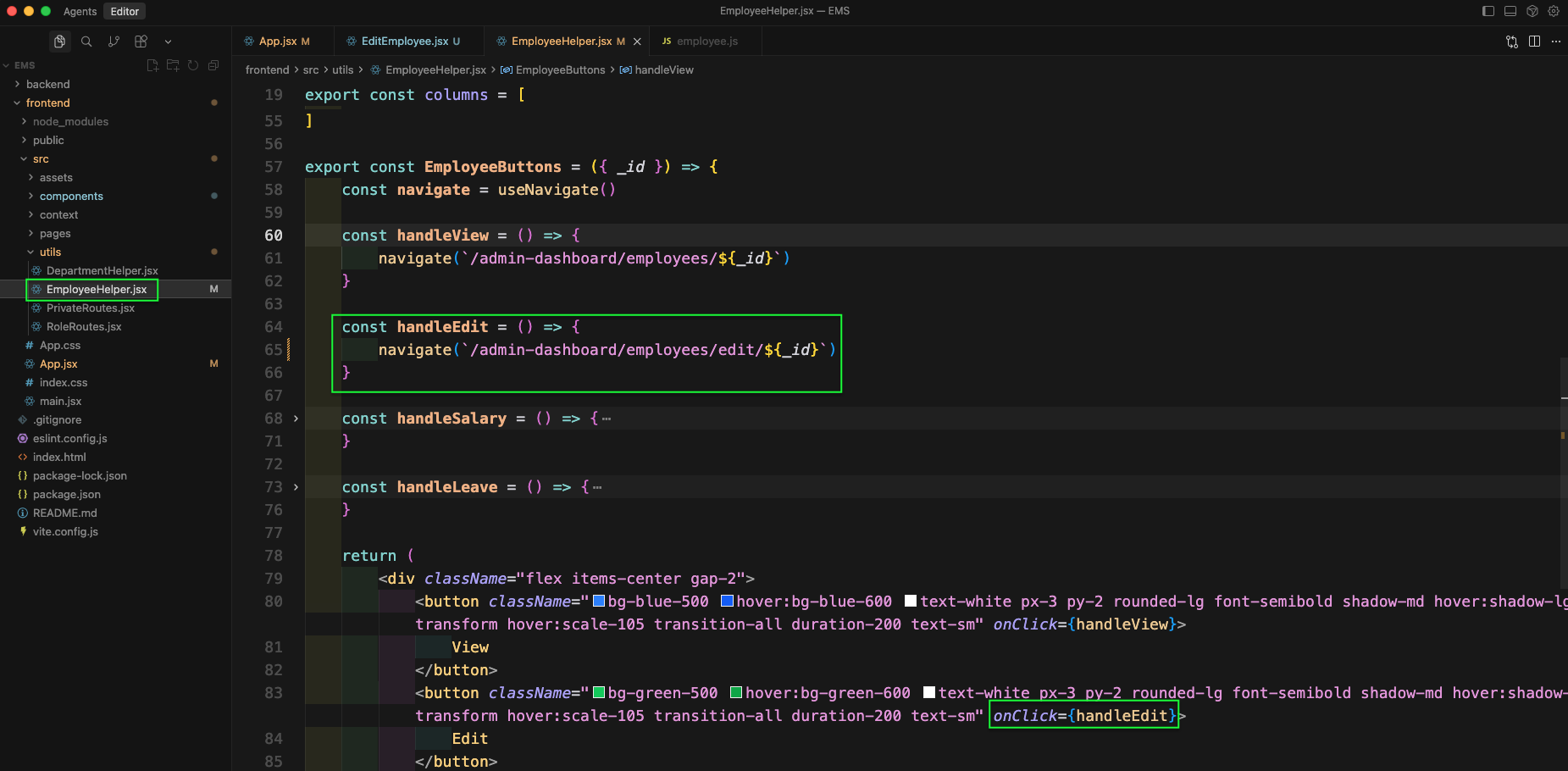This screenshot has height=771, width=1568.
Task: Close the EmployeeHelper.jsx tab
Action: pyautogui.click(x=637, y=42)
